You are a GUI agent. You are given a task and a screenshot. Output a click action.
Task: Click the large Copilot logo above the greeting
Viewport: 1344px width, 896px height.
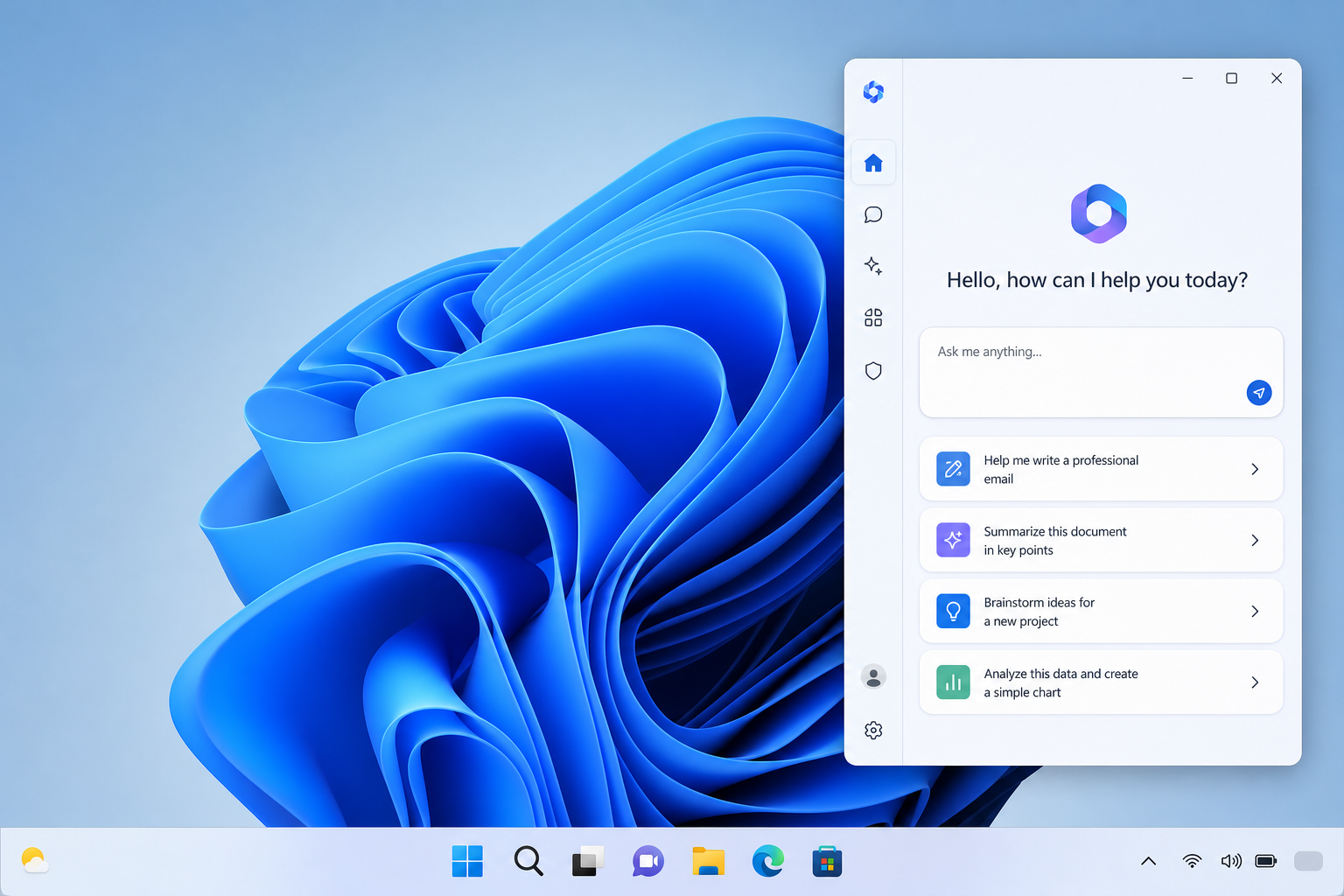1099,213
